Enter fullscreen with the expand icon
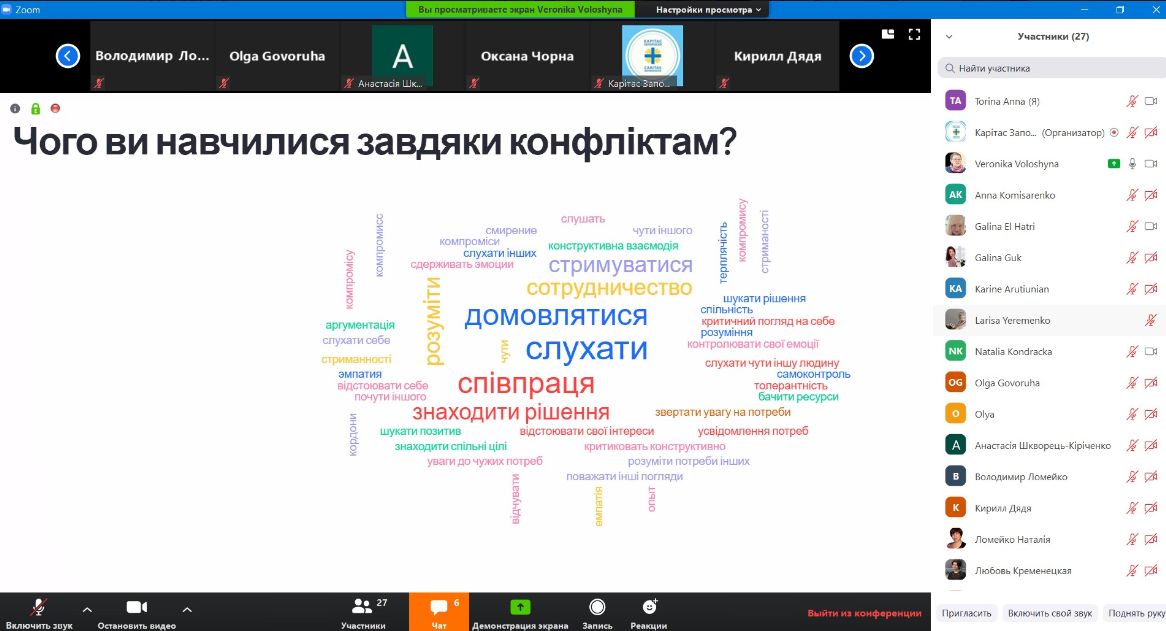The image size is (1166, 631). coord(914,34)
